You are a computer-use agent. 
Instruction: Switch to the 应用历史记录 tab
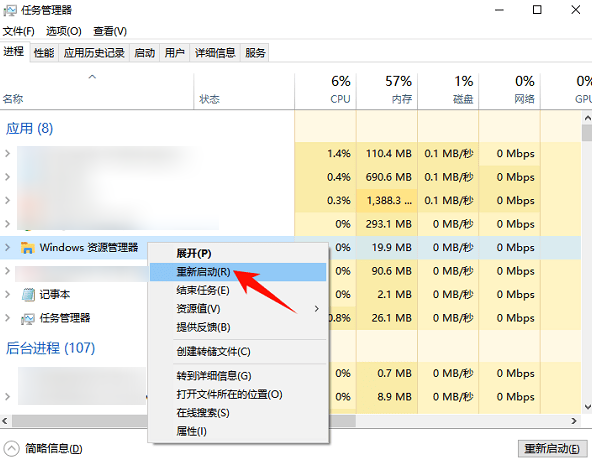pyautogui.click(x=94, y=53)
